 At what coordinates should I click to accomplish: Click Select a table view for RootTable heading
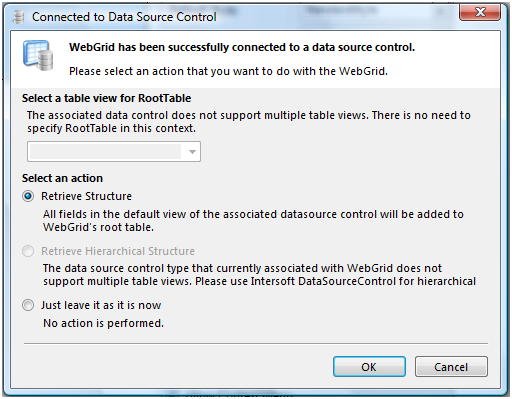pyautogui.click(x=106, y=98)
